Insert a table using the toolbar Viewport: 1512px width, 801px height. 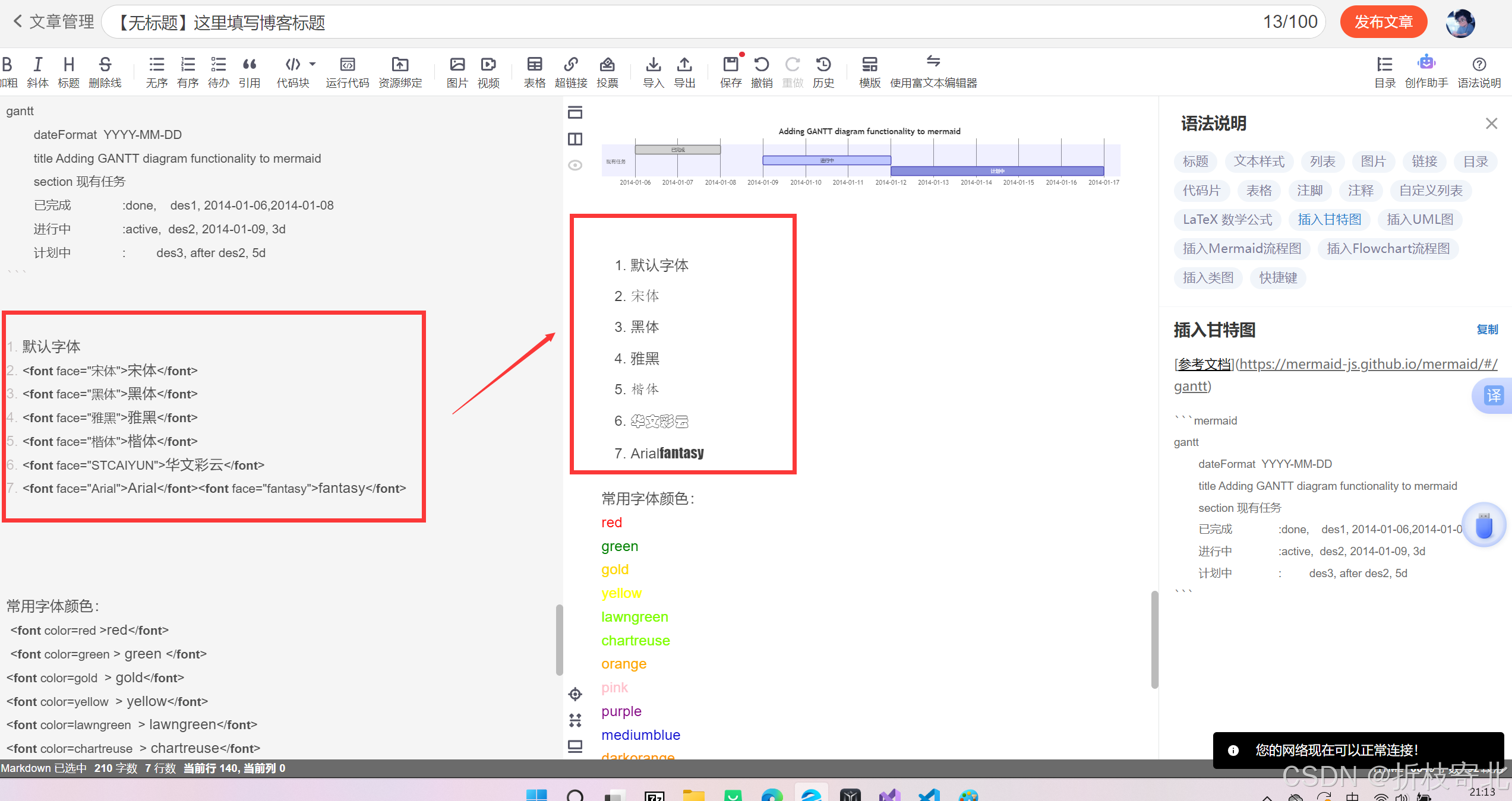pyautogui.click(x=534, y=65)
